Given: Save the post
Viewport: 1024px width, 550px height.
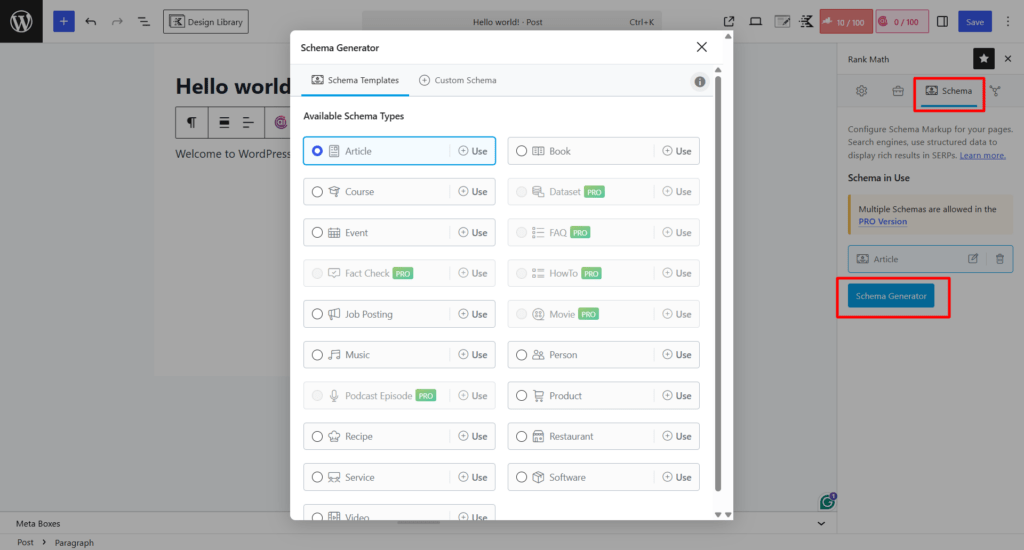Looking at the screenshot, I should pos(975,22).
